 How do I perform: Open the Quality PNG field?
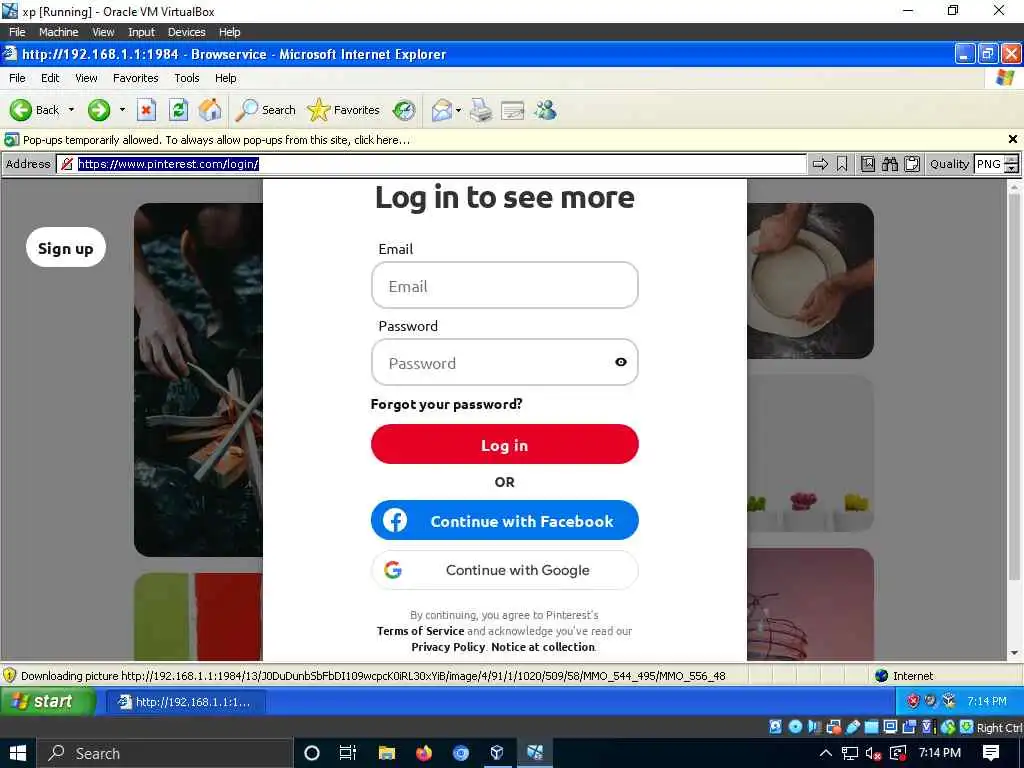tap(989, 164)
